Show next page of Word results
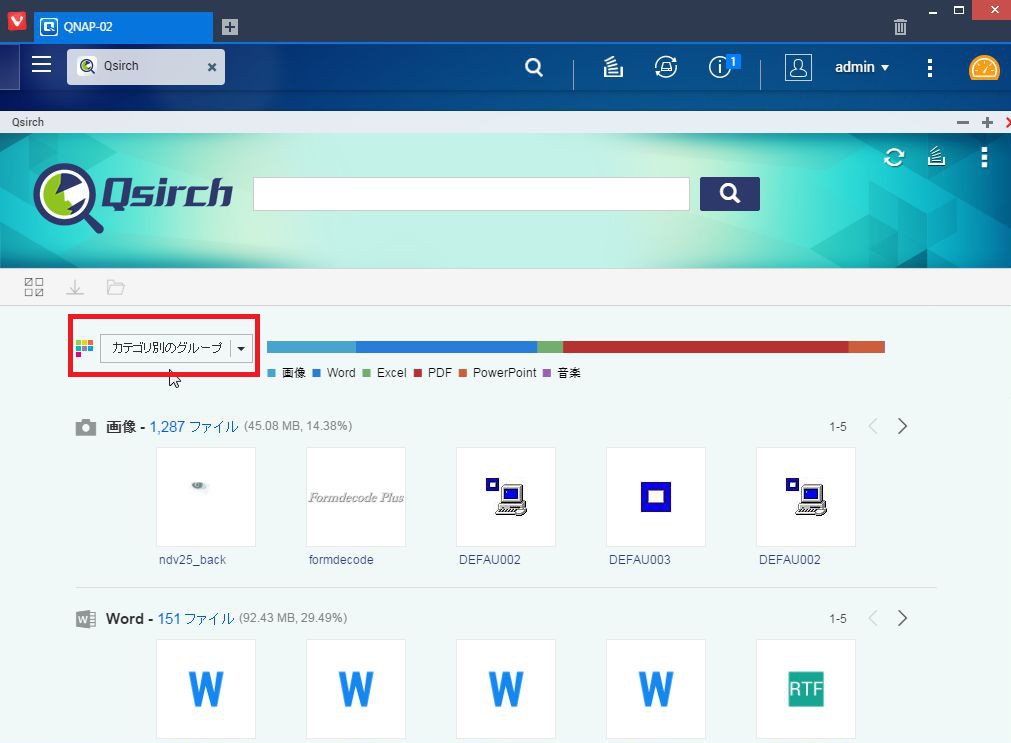Viewport: 1011px width, 743px height. coord(902,619)
